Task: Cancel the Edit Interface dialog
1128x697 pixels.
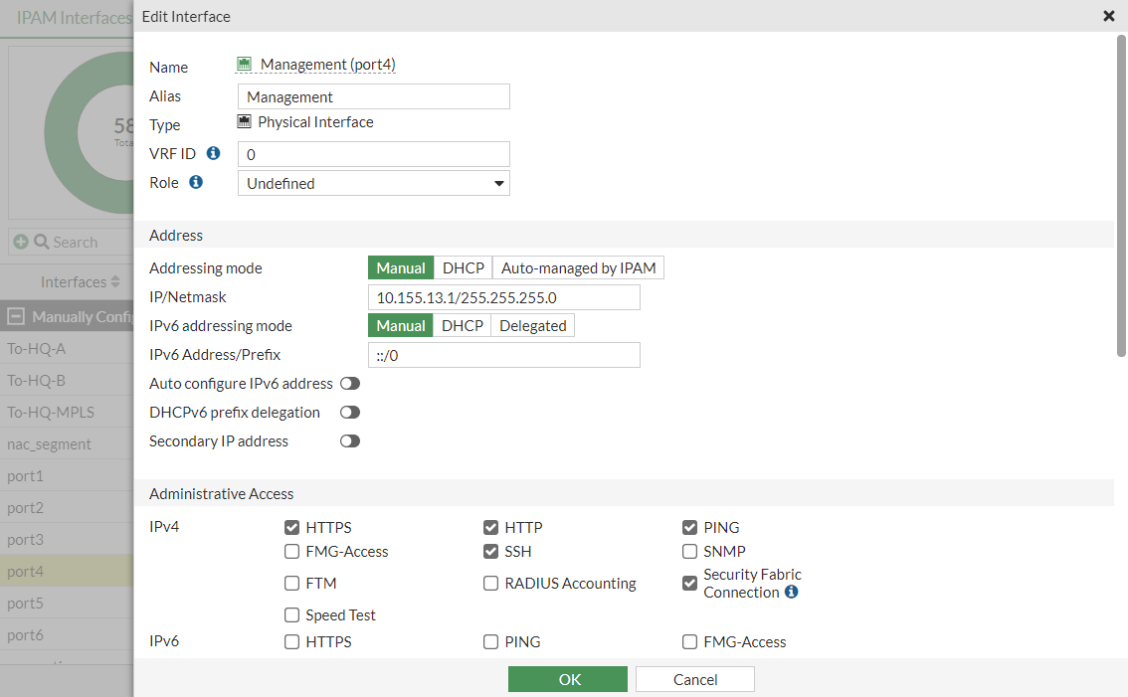Action: click(x=695, y=680)
